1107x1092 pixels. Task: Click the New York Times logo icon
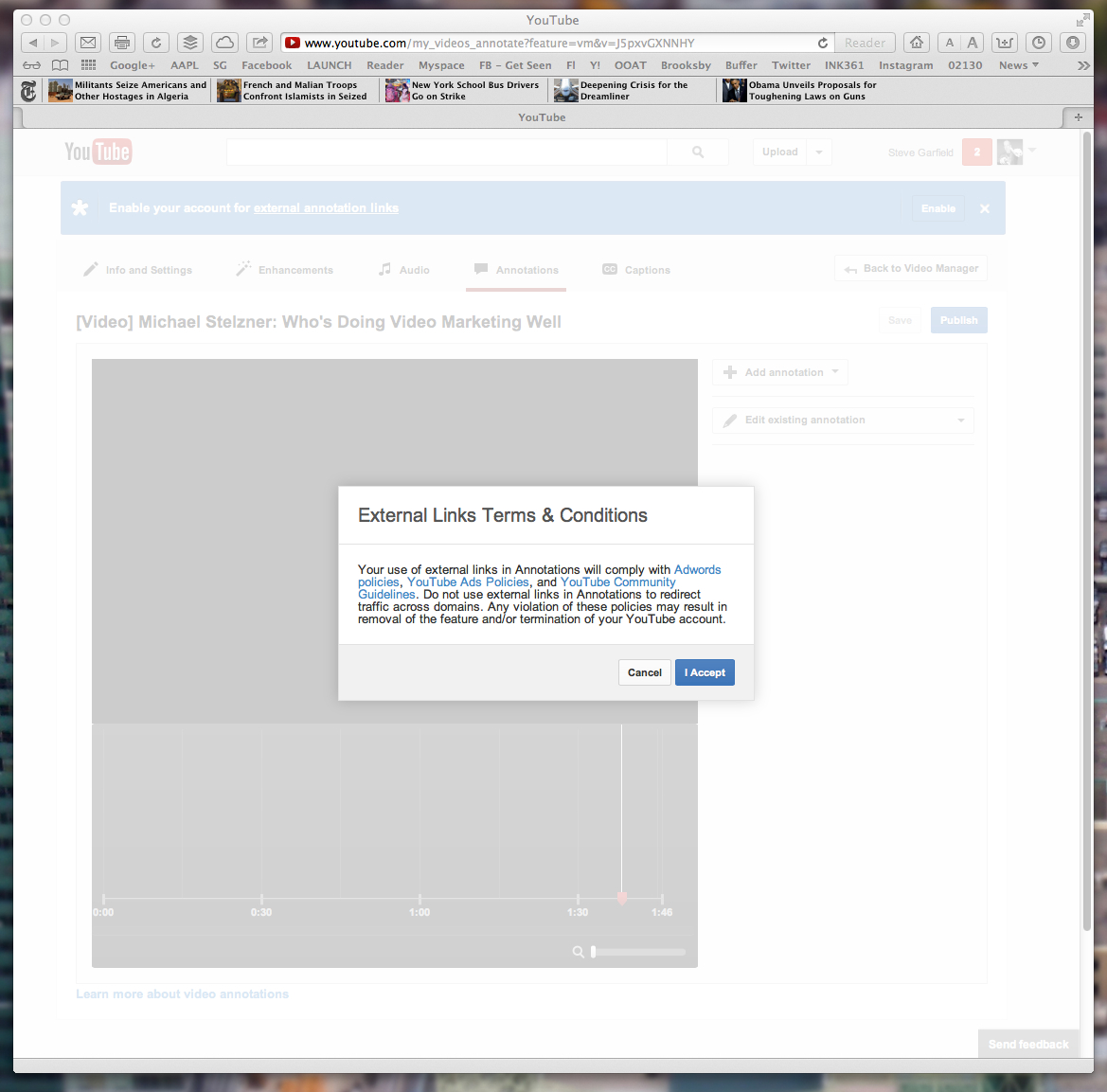(28, 91)
